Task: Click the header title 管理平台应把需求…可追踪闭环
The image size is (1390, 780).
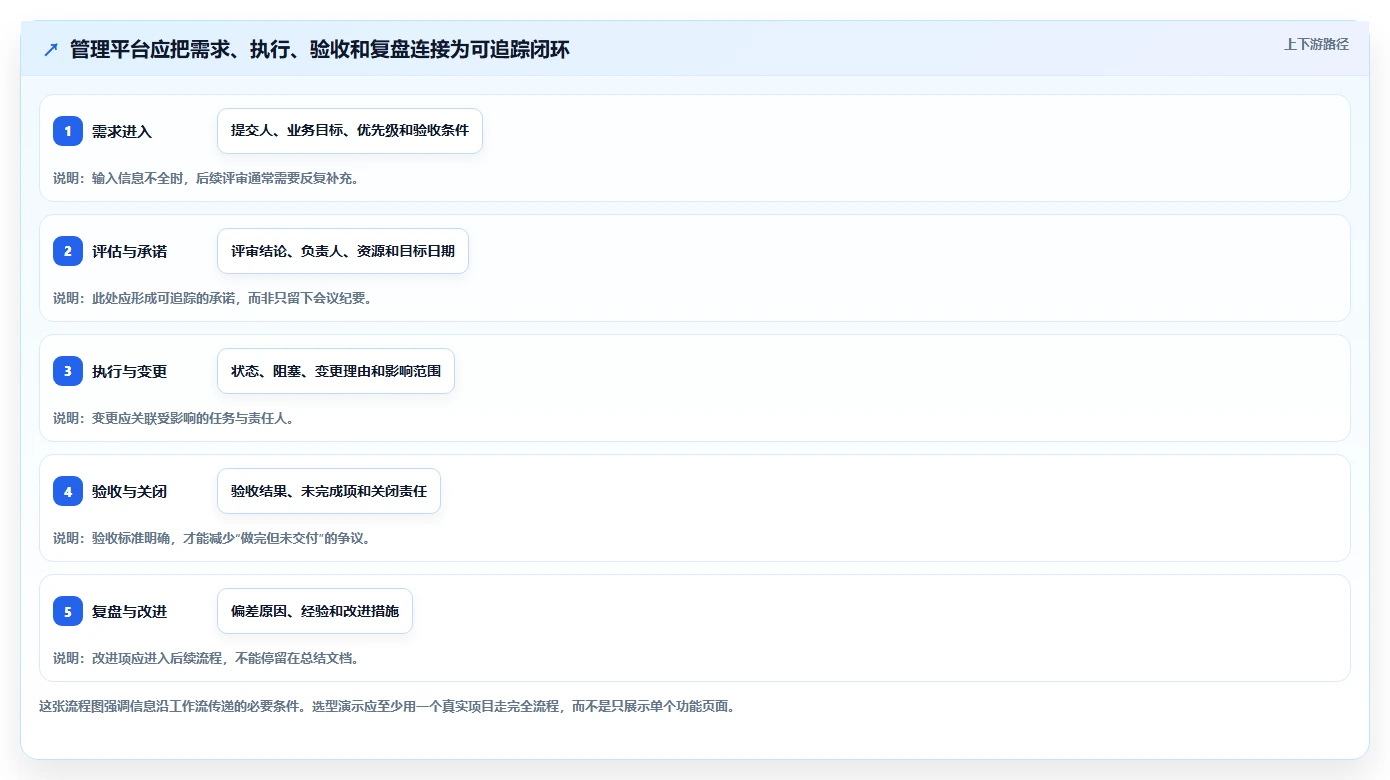Action: click(319, 49)
